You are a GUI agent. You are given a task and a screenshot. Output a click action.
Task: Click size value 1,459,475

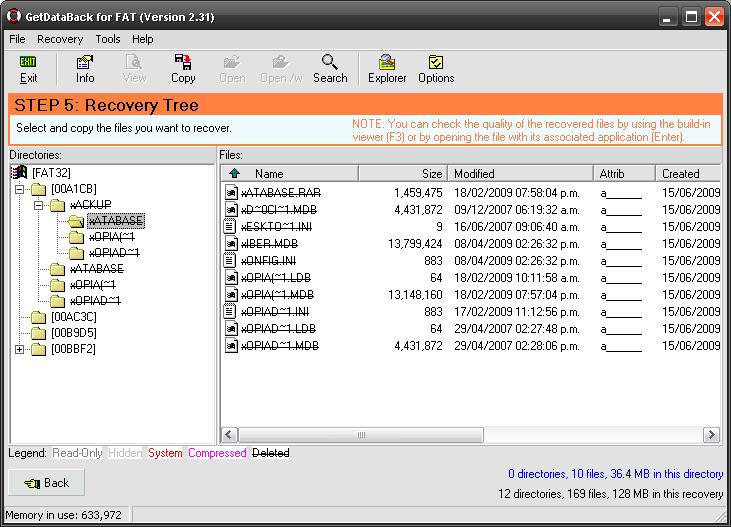[418, 193]
